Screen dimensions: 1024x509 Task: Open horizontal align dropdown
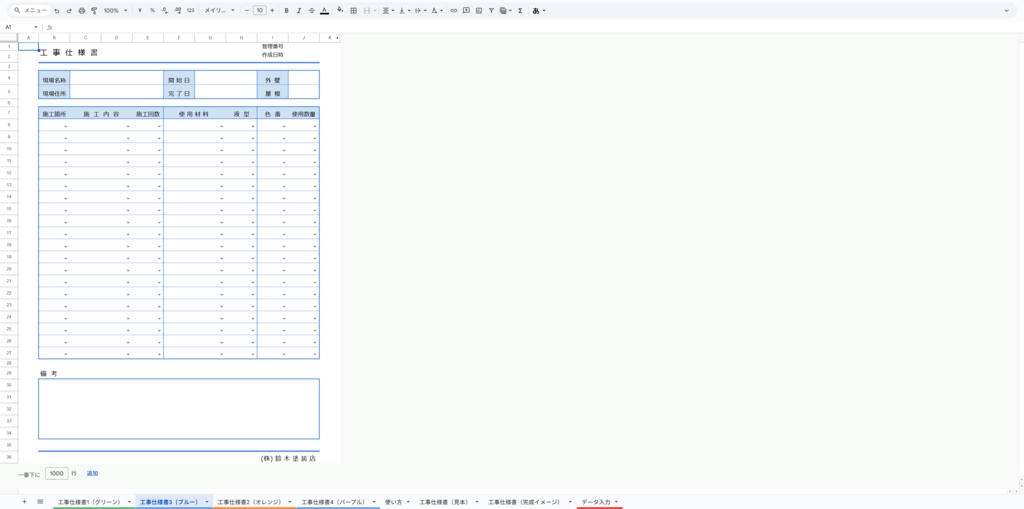[388, 10]
